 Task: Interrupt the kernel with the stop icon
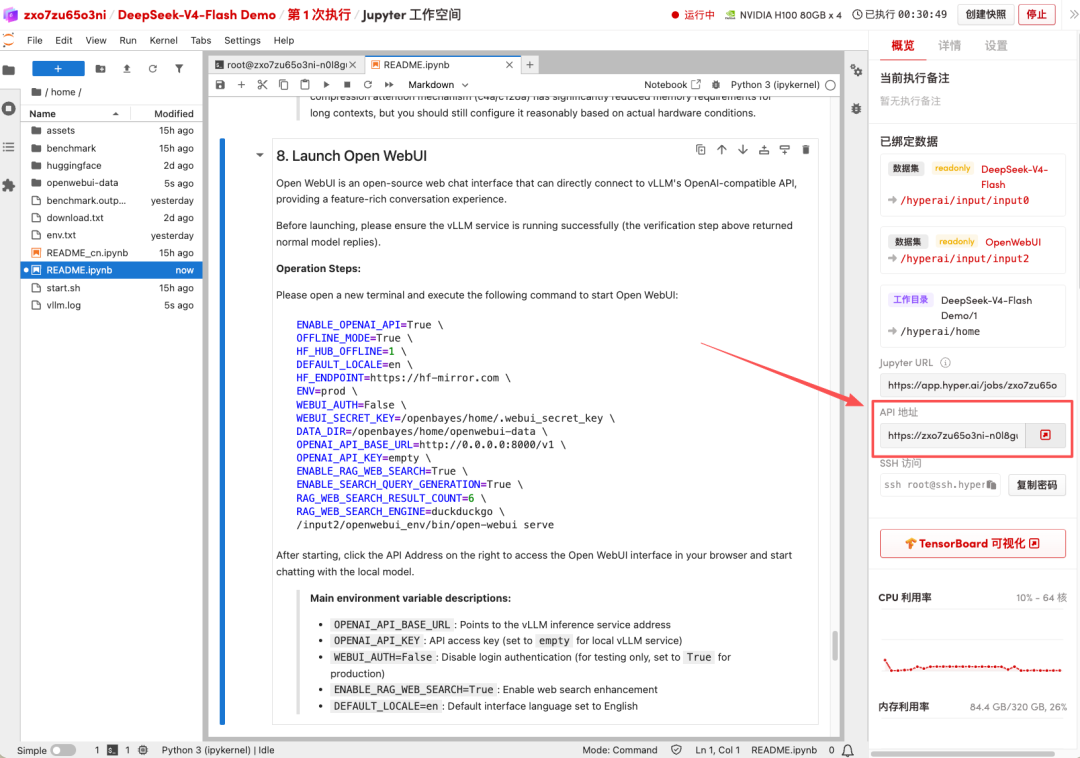coord(347,85)
